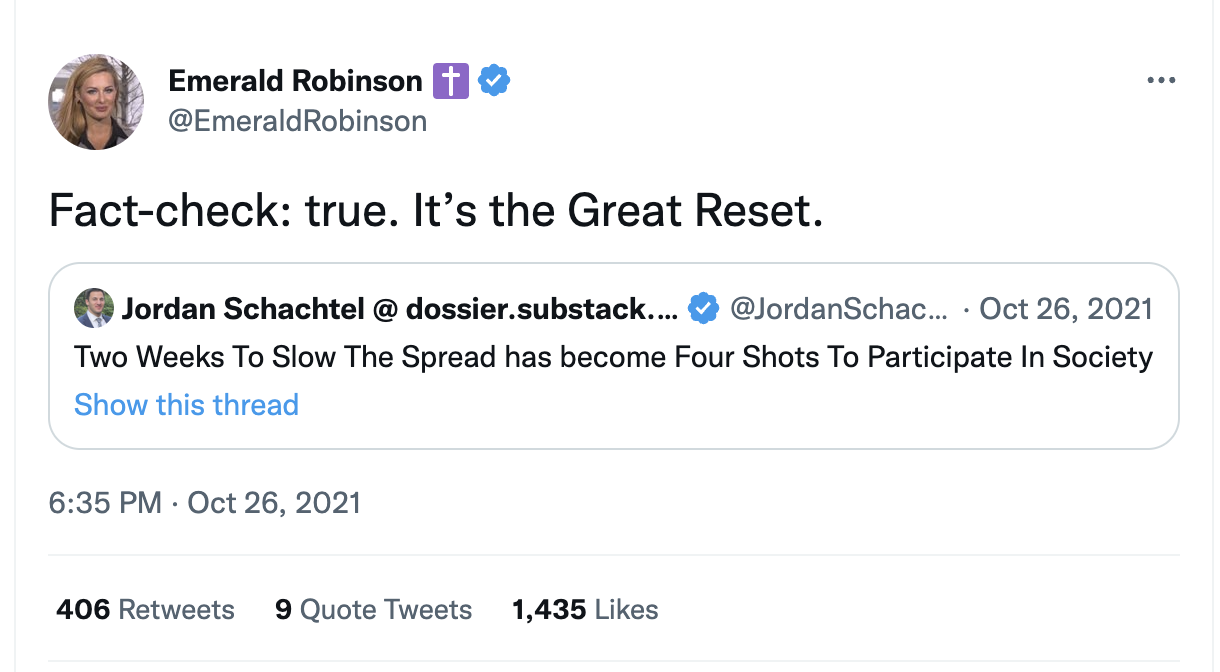Click the Jordan Schachtel @ dossier.substack name
The height and width of the screenshot is (672, 1220).
tap(400, 309)
